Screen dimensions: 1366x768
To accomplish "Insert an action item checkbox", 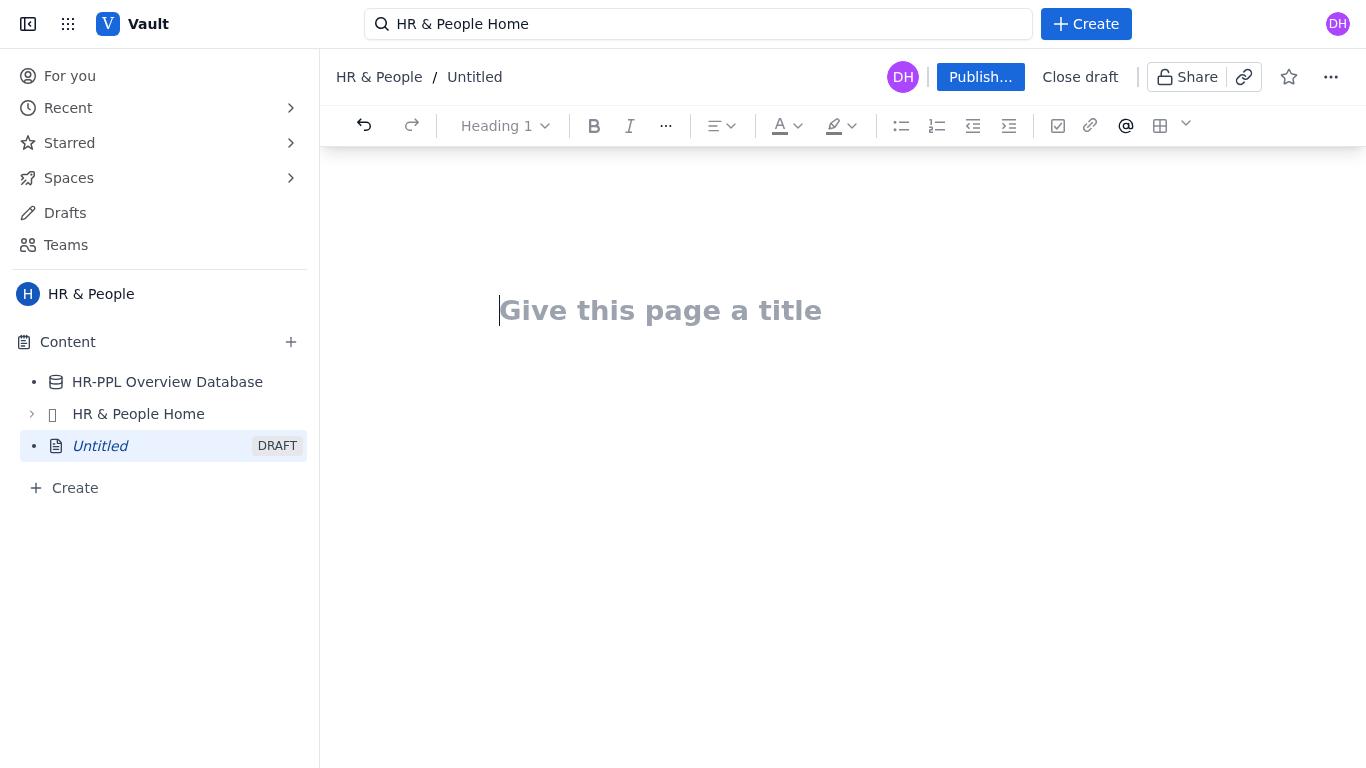I will click(1058, 125).
